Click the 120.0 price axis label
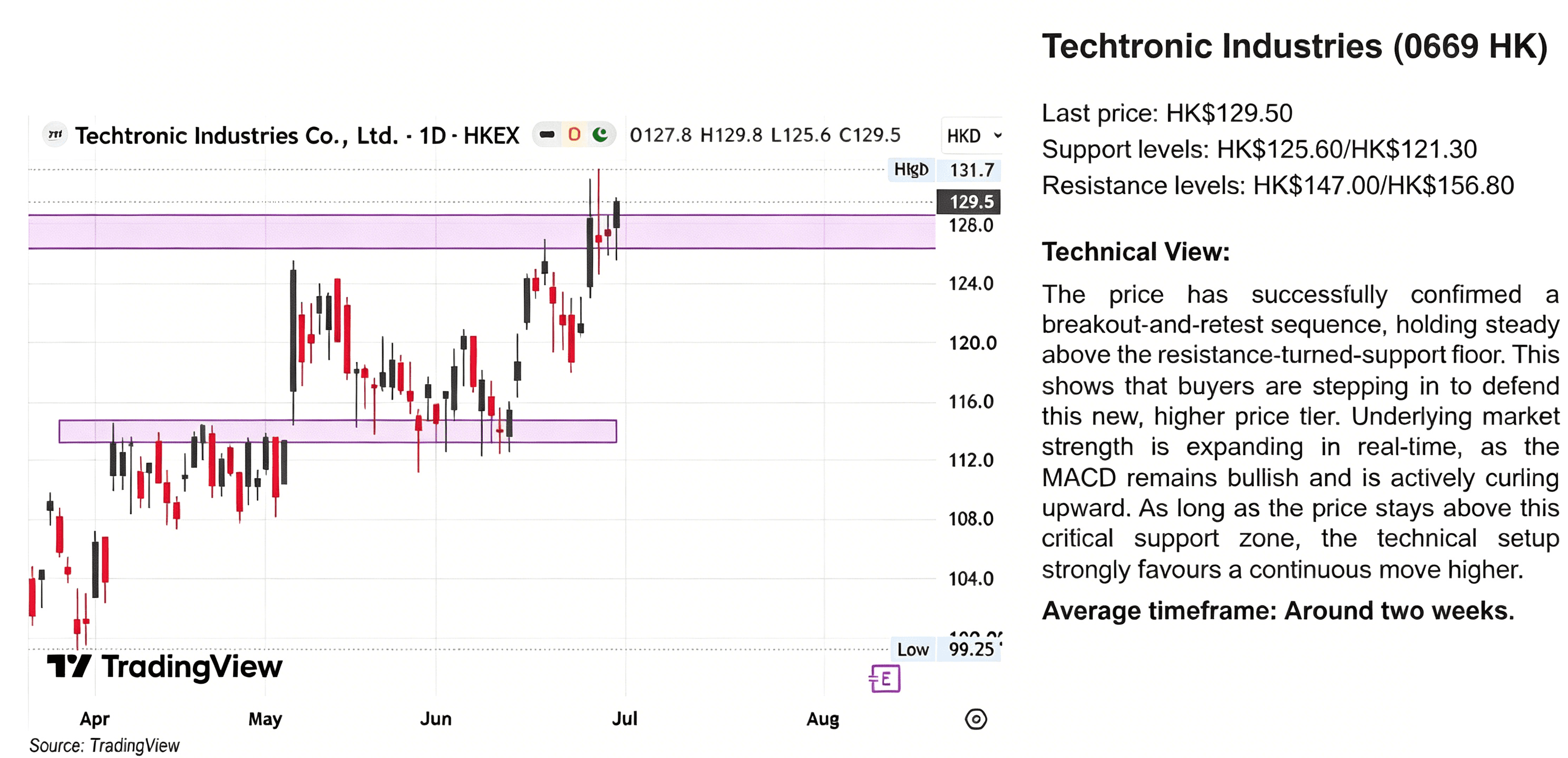Image resolution: width=1568 pixels, height=758 pixels. click(x=972, y=343)
